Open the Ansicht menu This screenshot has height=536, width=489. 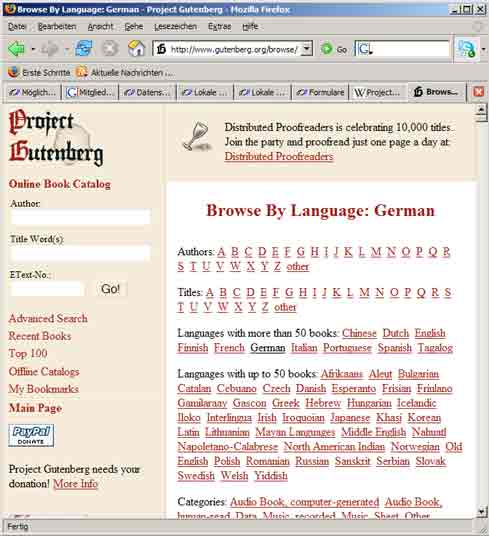[100, 27]
